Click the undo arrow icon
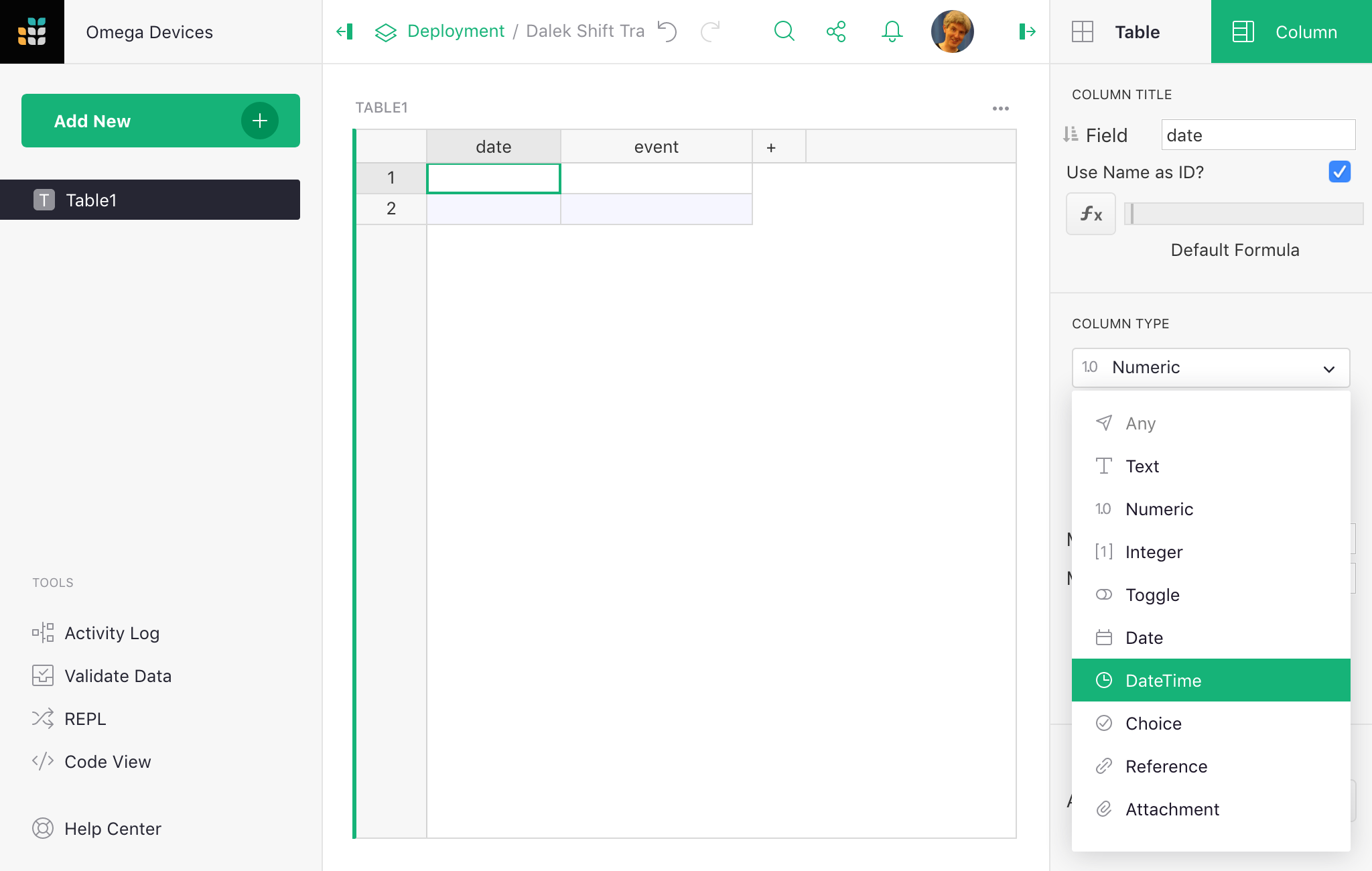This screenshot has height=871, width=1372. click(667, 31)
